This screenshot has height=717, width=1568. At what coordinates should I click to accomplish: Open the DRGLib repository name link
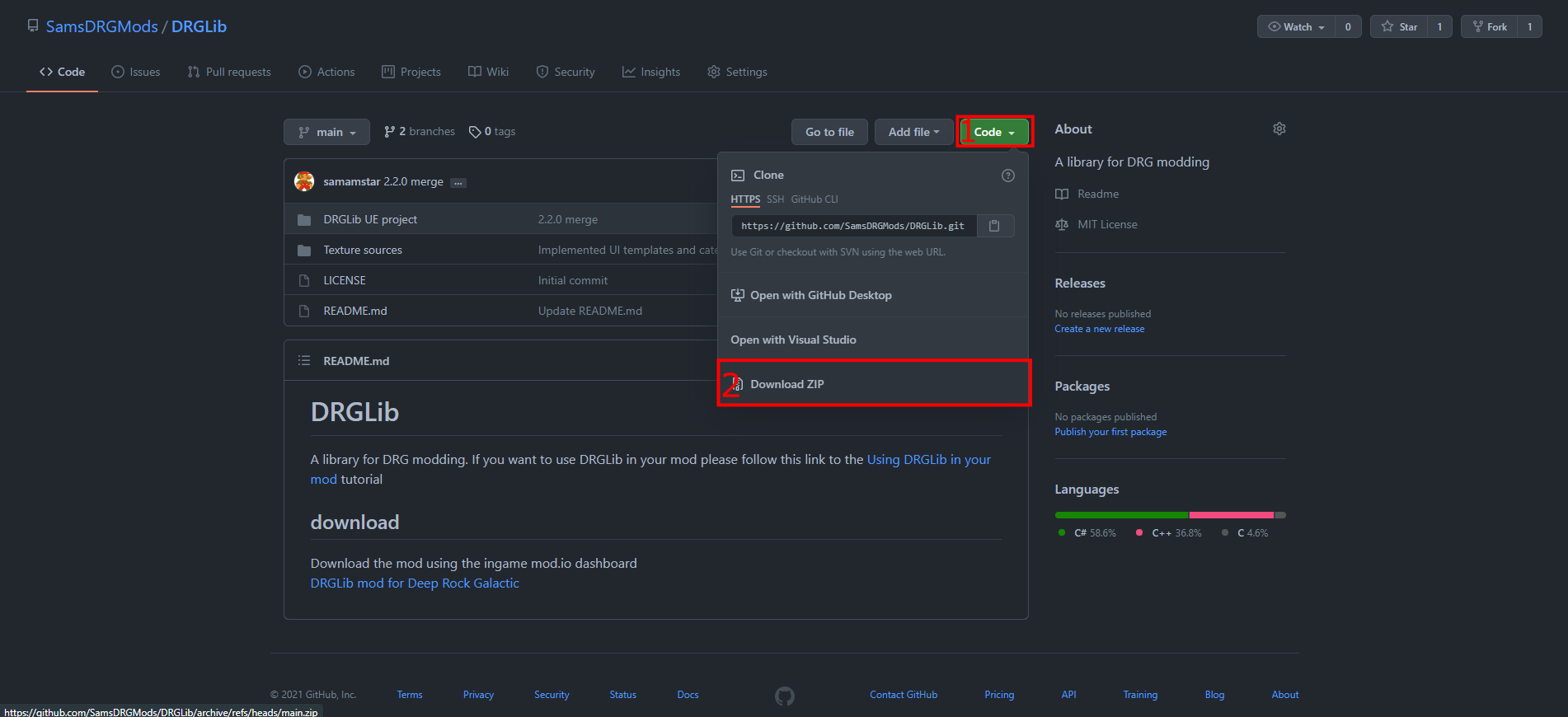click(x=199, y=26)
